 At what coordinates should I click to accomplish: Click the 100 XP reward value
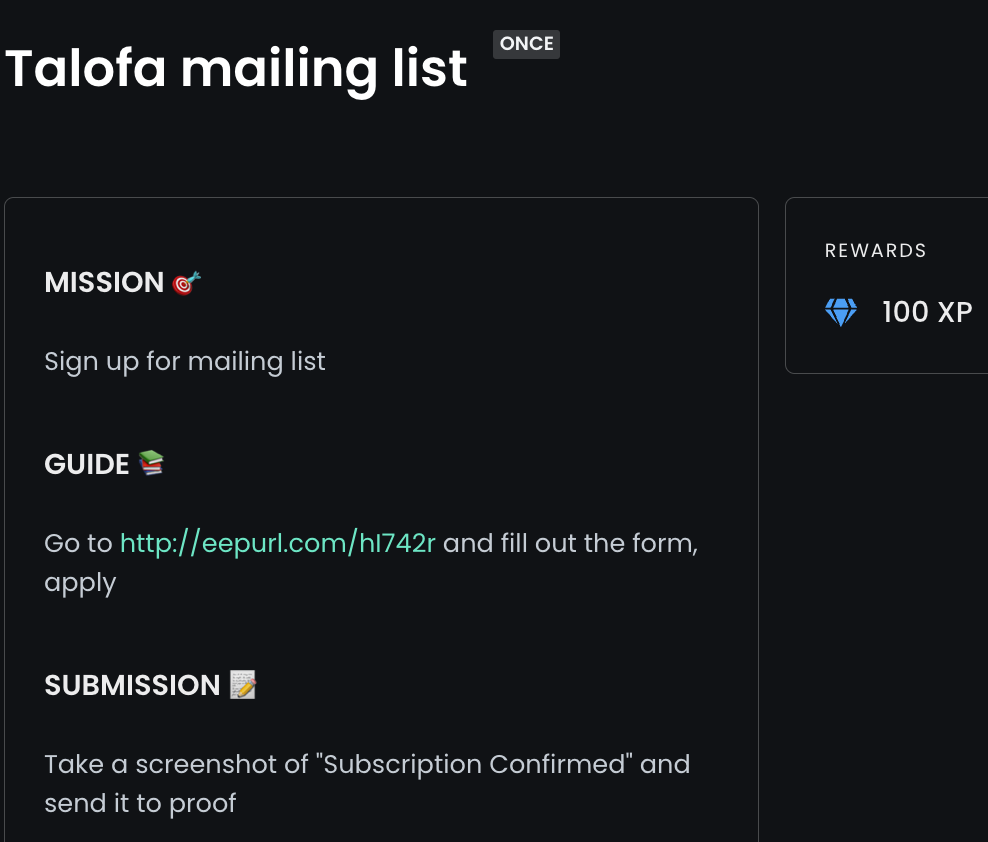tap(927, 312)
